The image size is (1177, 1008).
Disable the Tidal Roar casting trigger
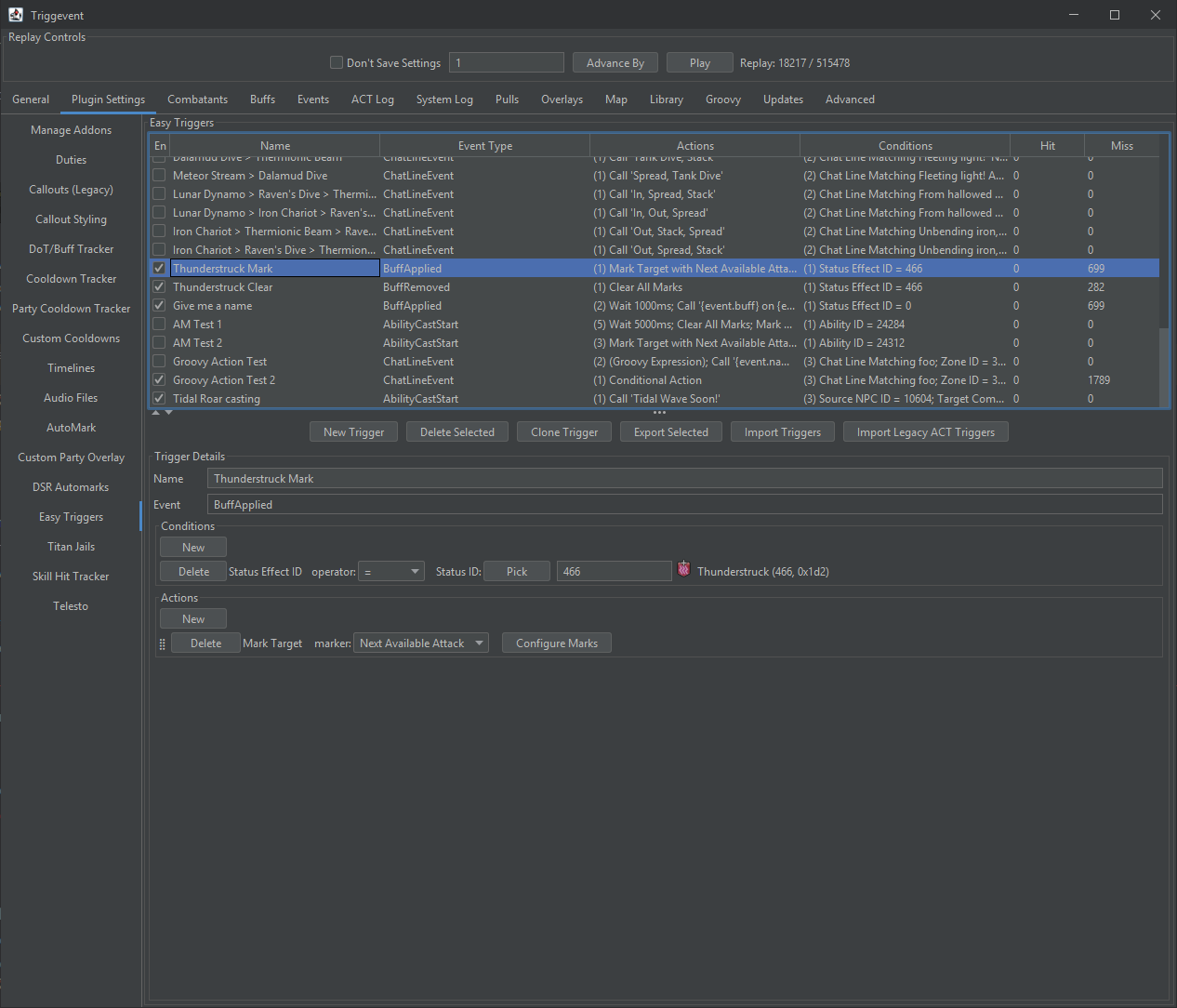(160, 399)
